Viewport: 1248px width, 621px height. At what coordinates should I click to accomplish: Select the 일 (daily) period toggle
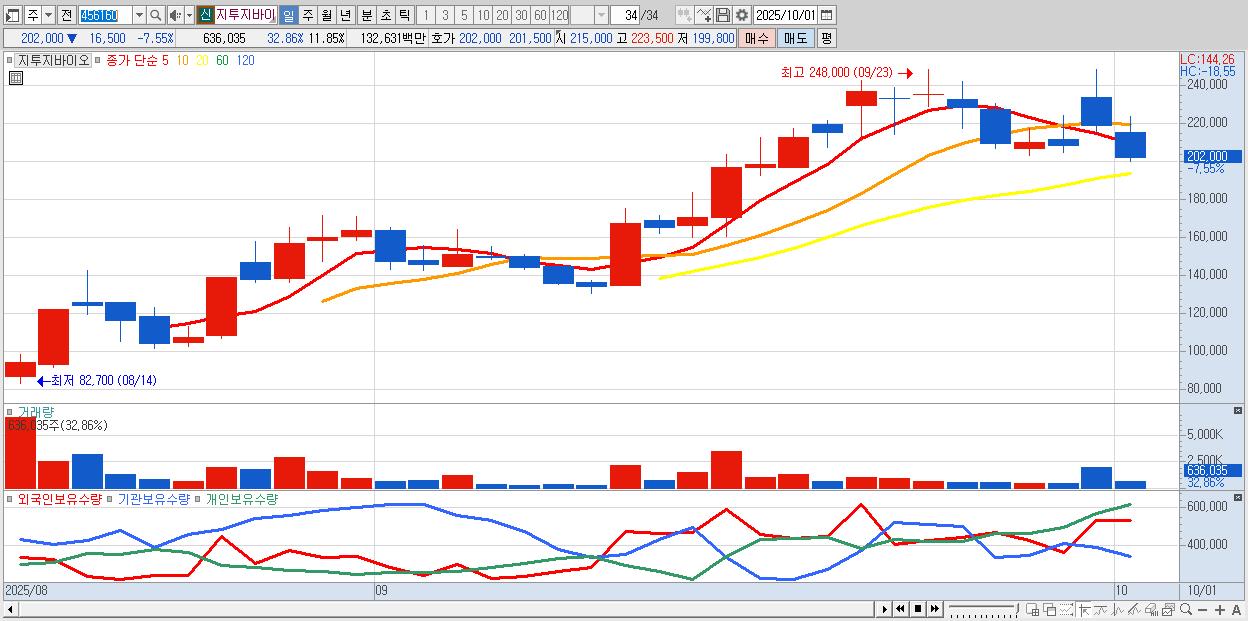tap(288, 15)
